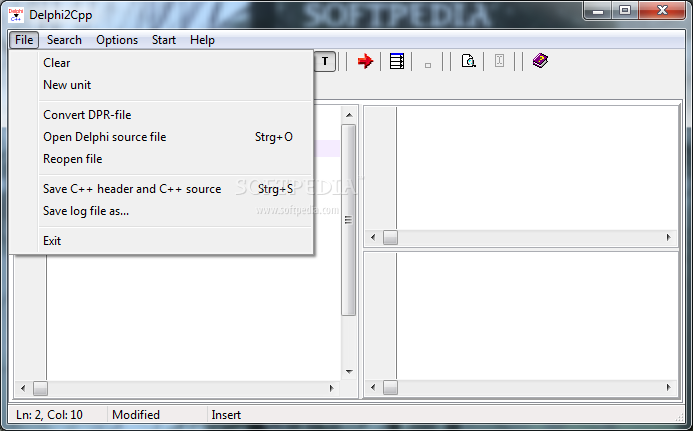693x431 pixels.
Task: Click lower right pane scroll left arrow
Action: (373, 388)
